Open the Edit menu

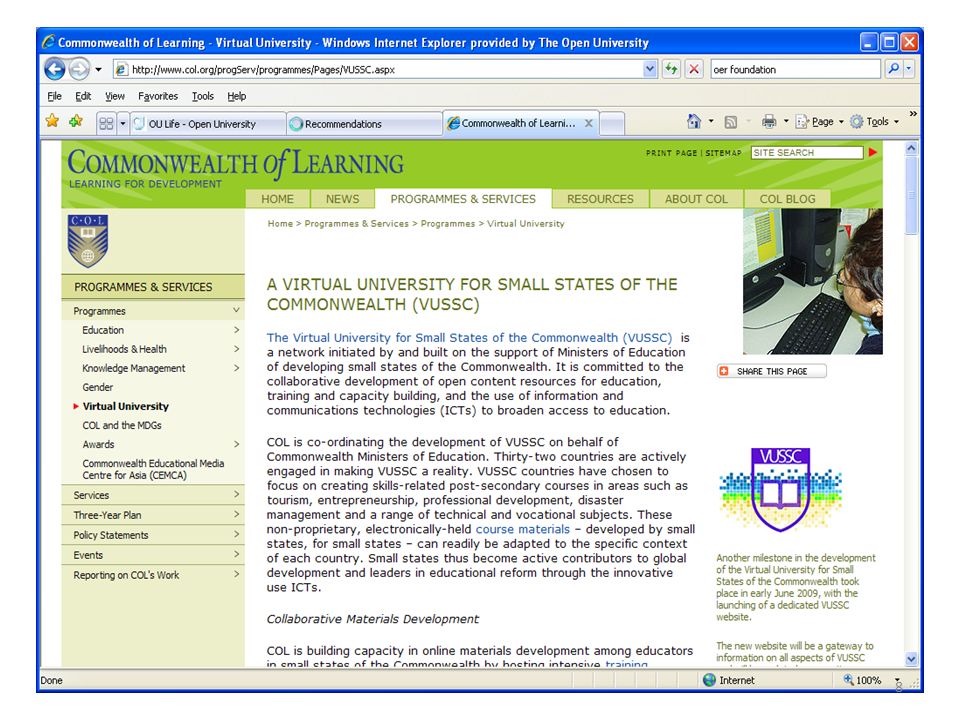click(x=83, y=96)
